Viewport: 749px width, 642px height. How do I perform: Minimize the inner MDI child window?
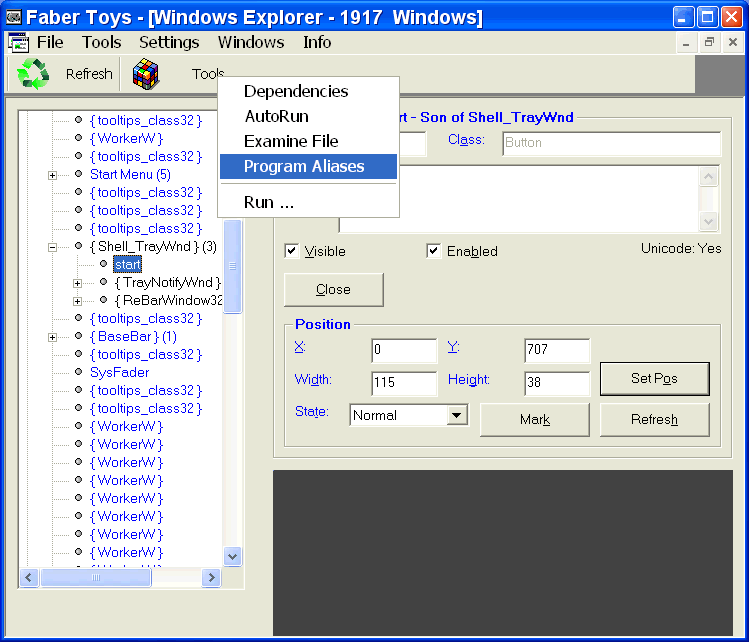[x=686, y=43]
